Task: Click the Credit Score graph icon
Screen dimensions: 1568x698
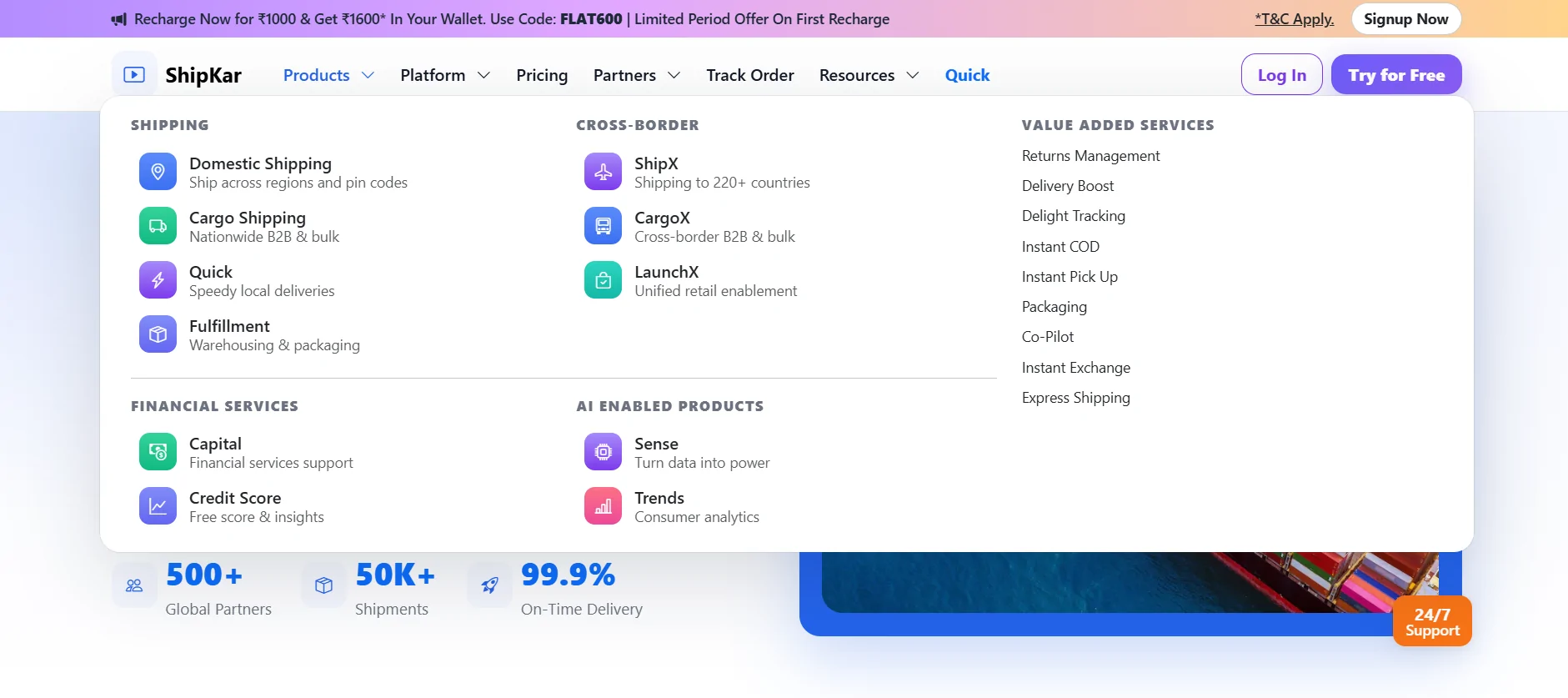Action: pos(158,506)
